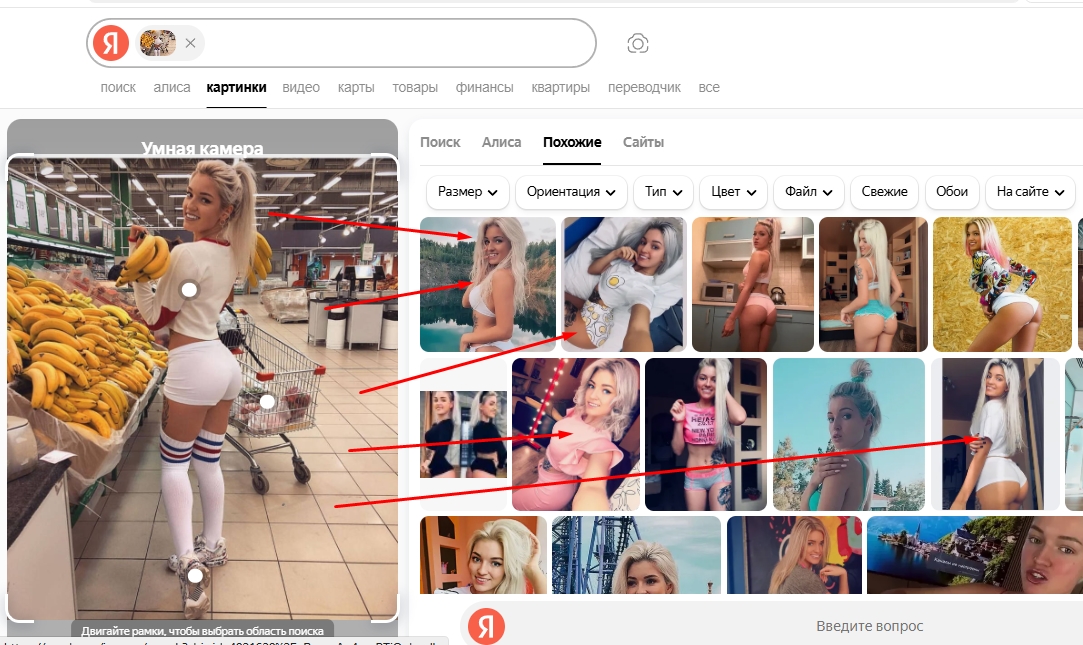1083x645 pixels.
Task: Go to the финансы navigation tab
Action: (x=484, y=88)
